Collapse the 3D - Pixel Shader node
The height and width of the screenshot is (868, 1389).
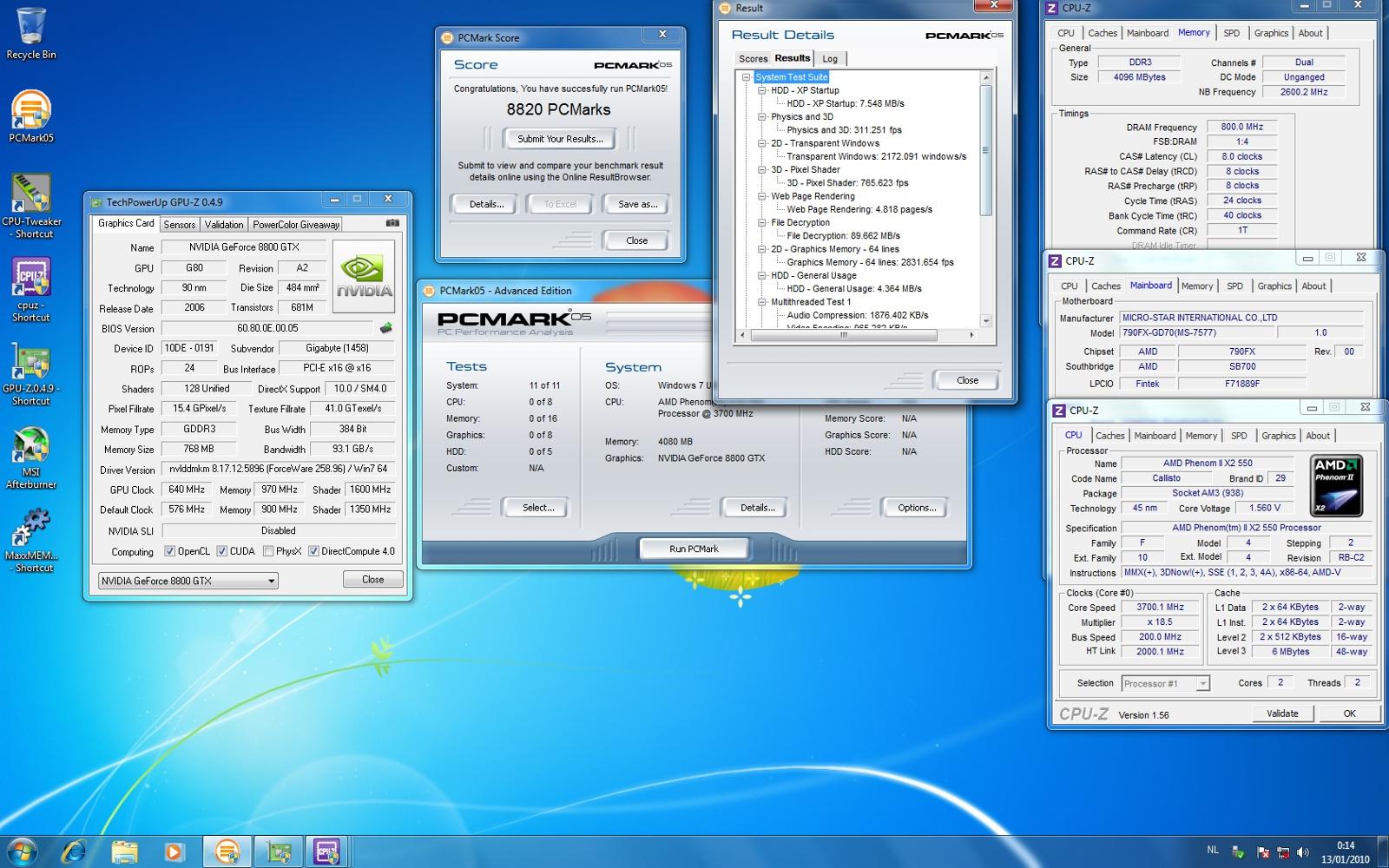click(761, 169)
